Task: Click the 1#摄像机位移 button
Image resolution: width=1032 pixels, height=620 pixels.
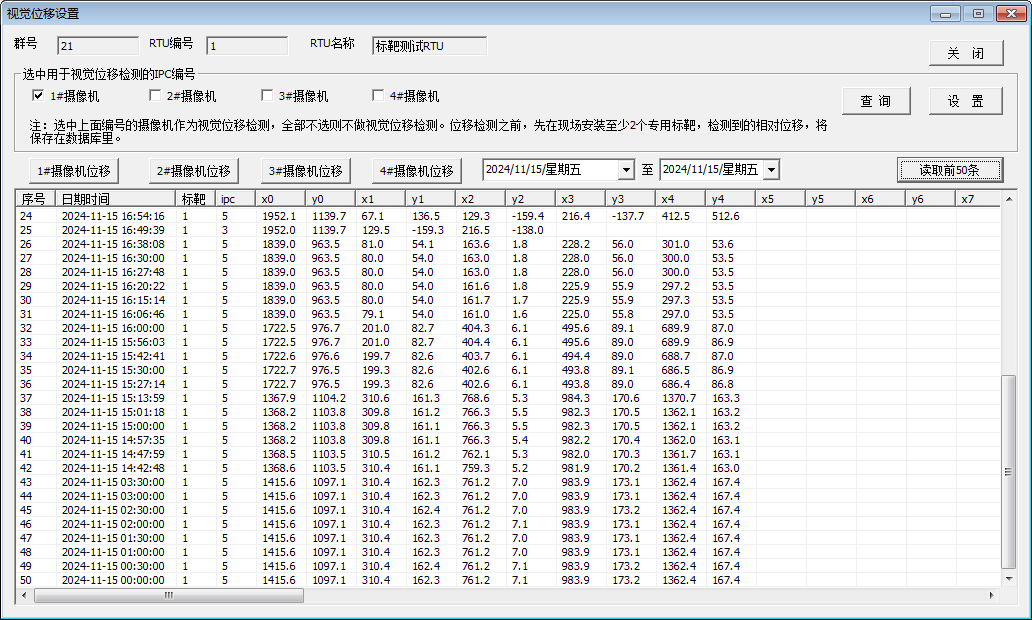Action: point(73,170)
